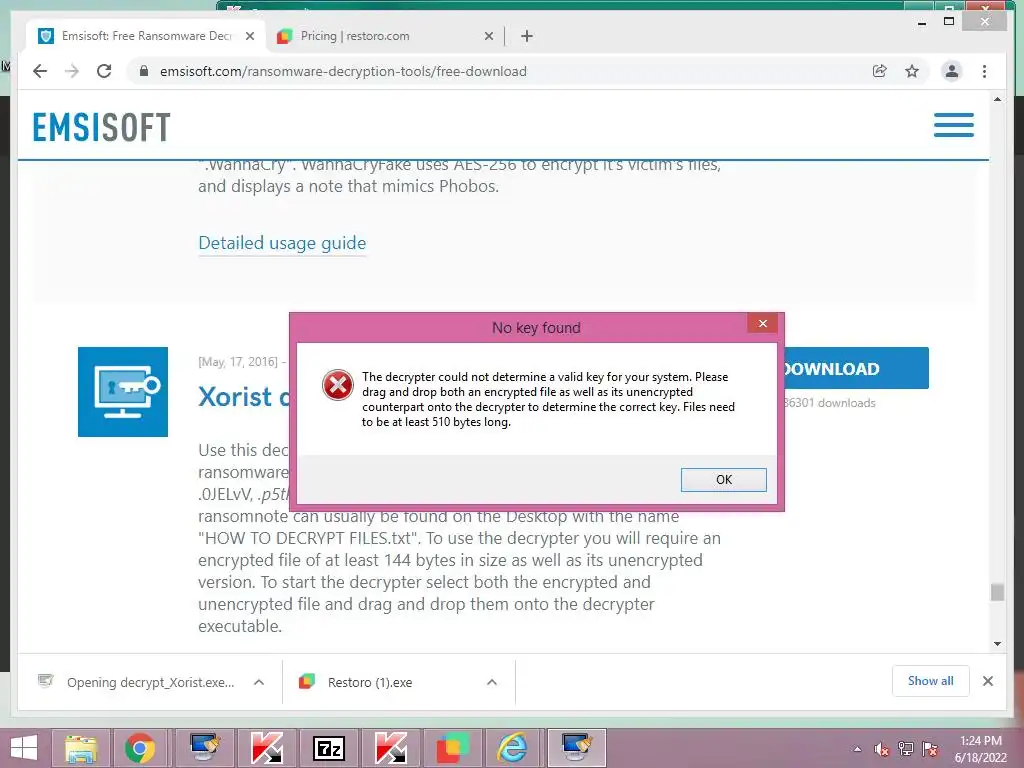Show hidden system tray icons
This screenshot has width=1024, height=768.
click(x=857, y=749)
